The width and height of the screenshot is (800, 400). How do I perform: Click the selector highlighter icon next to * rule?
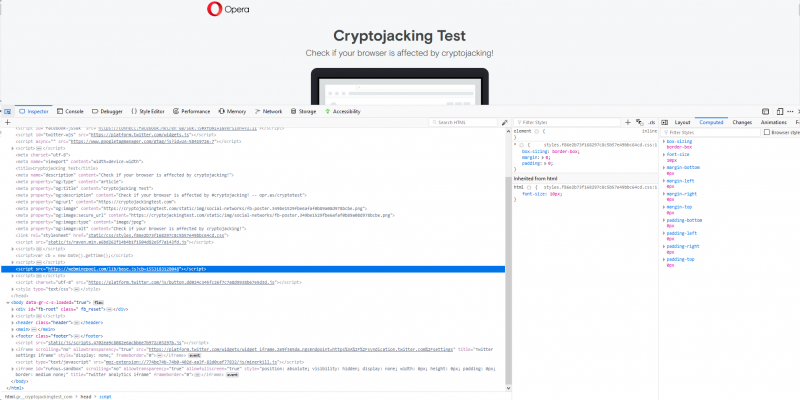coord(521,145)
